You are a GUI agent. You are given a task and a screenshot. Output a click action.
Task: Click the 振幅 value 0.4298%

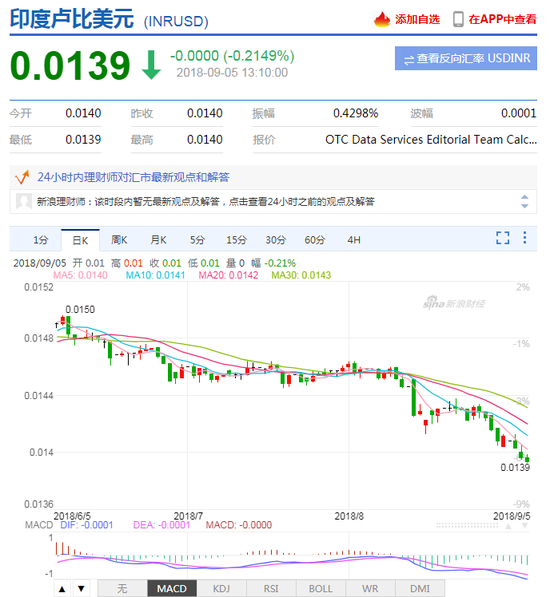coord(356,113)
